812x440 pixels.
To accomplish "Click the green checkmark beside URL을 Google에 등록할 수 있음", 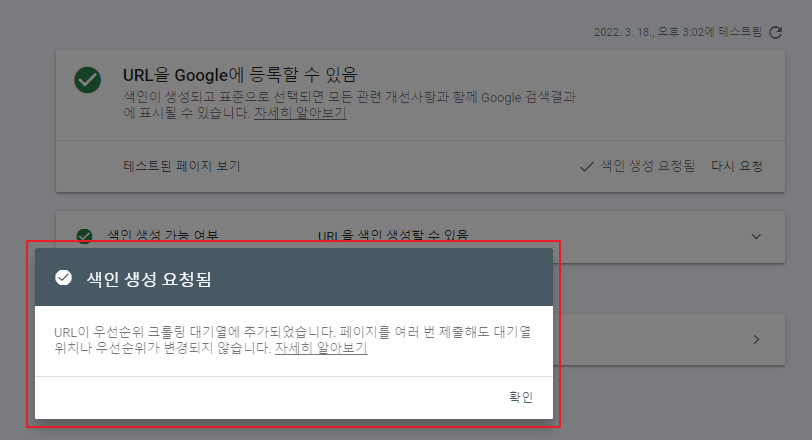I will [88, 80].
